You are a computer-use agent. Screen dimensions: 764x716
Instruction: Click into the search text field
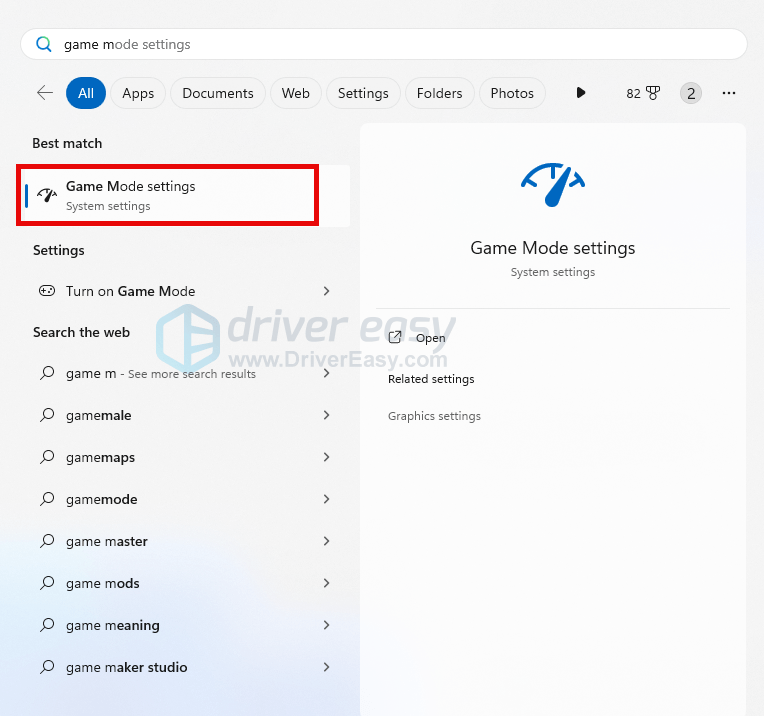click(400, 44)
